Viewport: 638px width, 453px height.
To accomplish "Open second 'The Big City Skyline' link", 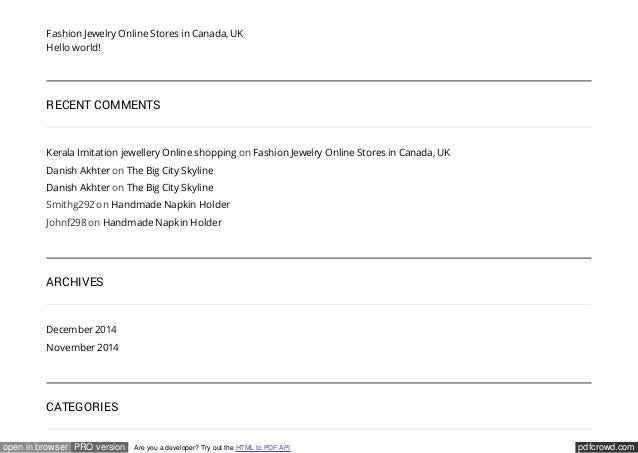I will [170, 188].
